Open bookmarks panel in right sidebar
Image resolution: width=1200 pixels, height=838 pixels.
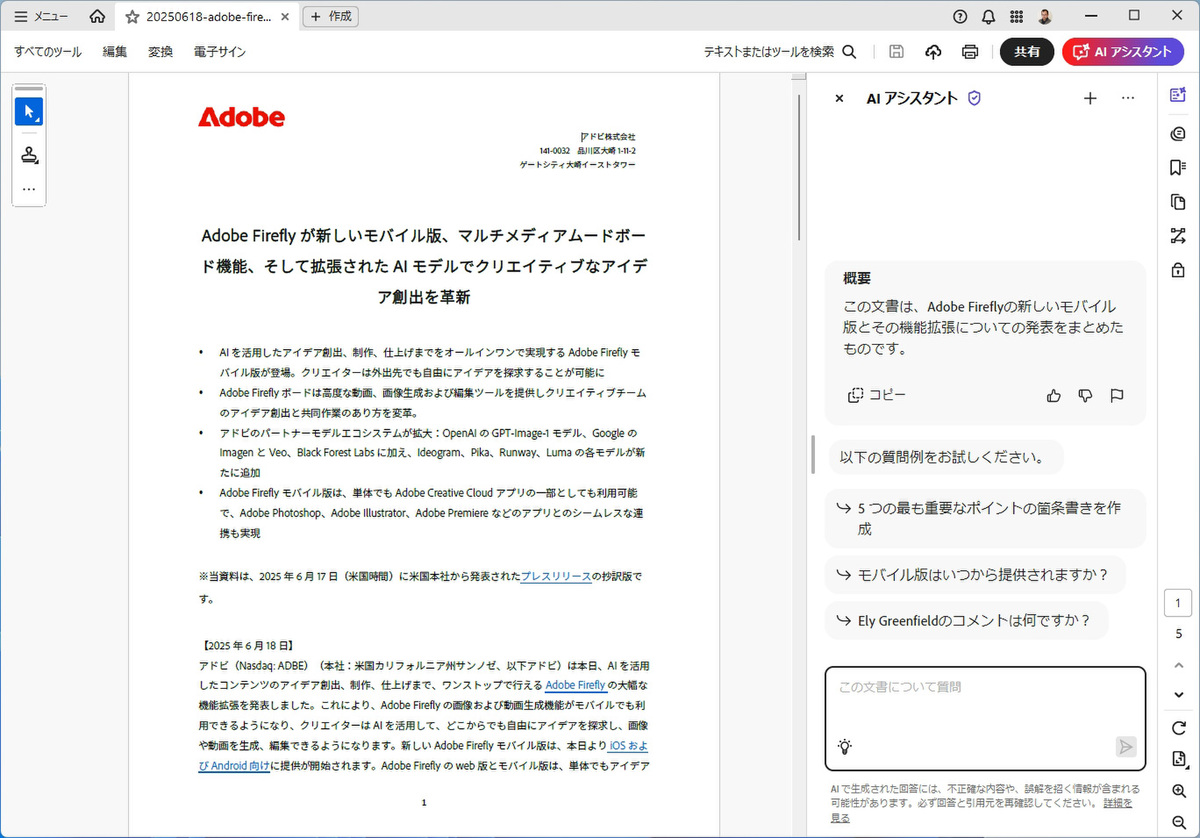point(1177,167)
